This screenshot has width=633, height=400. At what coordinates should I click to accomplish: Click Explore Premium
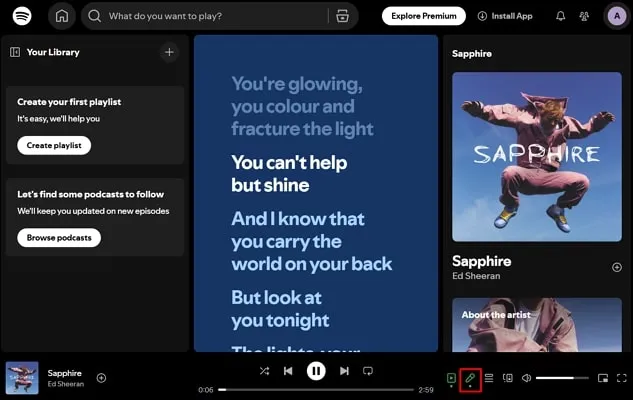tap(424, 16)
